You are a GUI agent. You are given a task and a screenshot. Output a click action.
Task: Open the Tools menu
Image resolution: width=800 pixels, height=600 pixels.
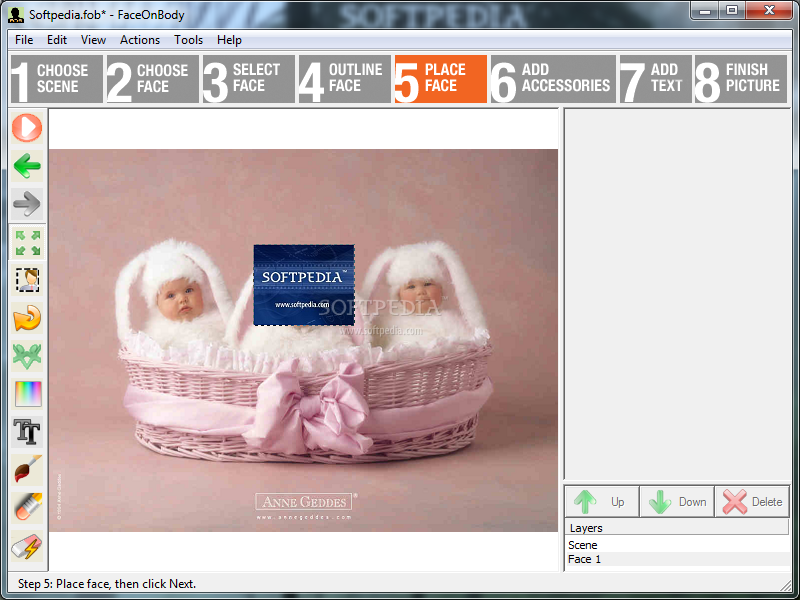click(188, 40)
